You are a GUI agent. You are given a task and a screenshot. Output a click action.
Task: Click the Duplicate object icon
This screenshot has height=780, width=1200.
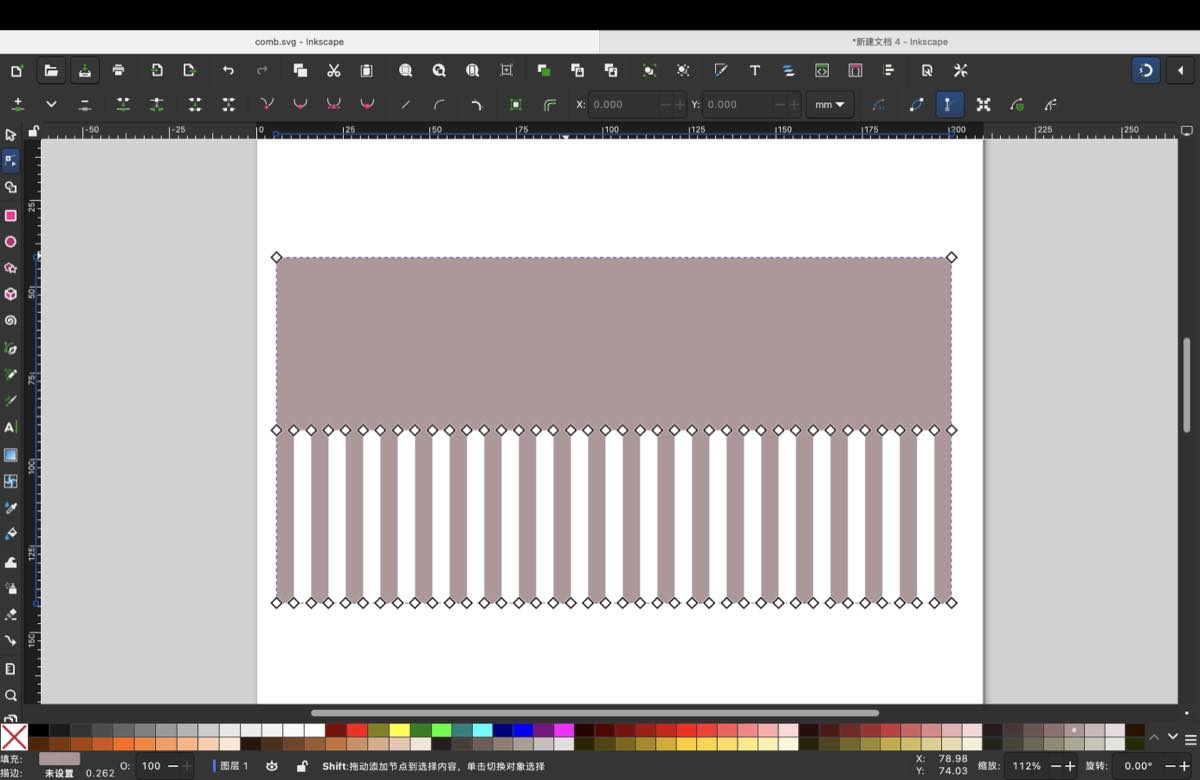click(544, 70)
